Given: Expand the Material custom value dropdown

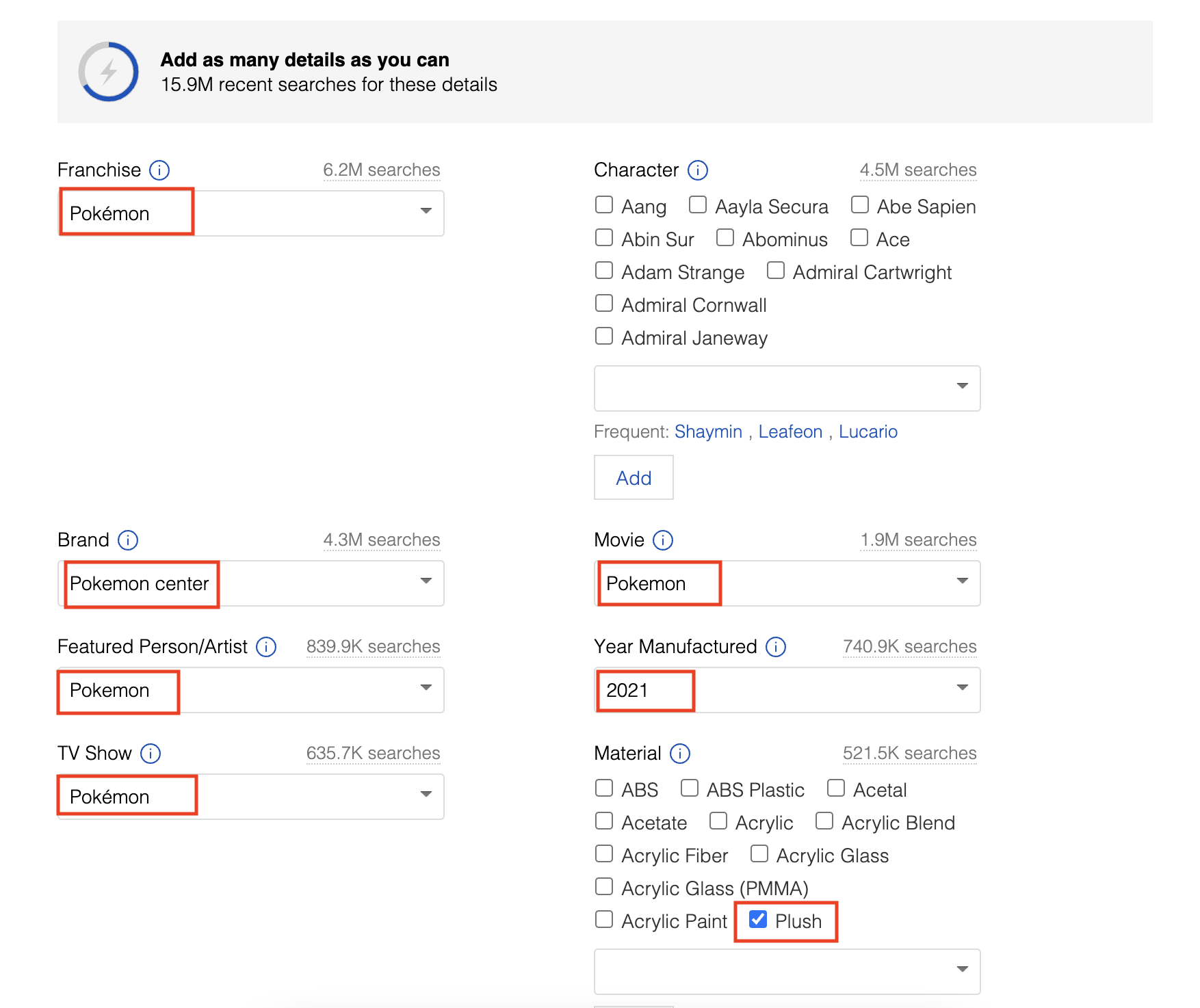Looking at the screenshot, I should (x=787, y=972).
